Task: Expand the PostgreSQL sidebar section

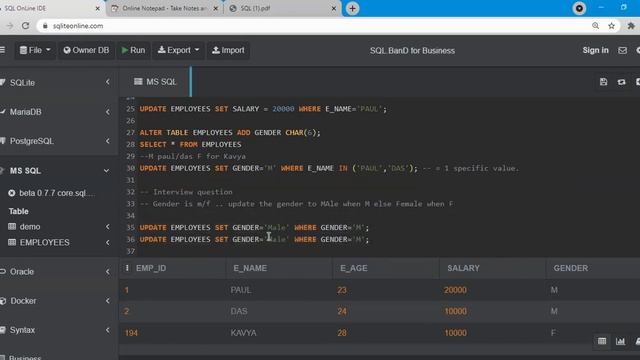Action: [107, 141]
